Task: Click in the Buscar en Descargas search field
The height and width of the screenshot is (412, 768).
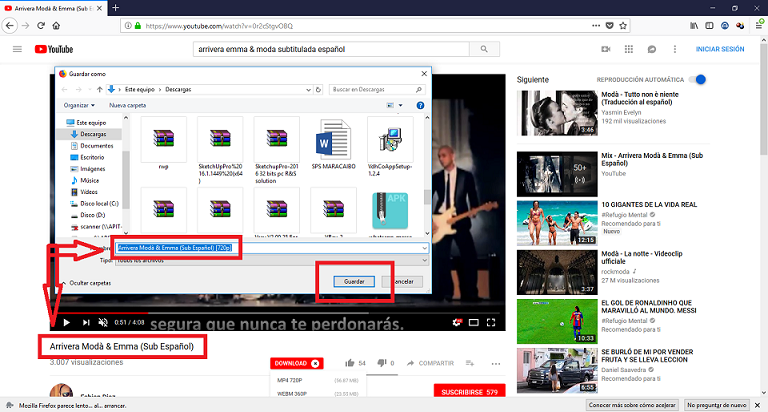Action: coord(376,90)
